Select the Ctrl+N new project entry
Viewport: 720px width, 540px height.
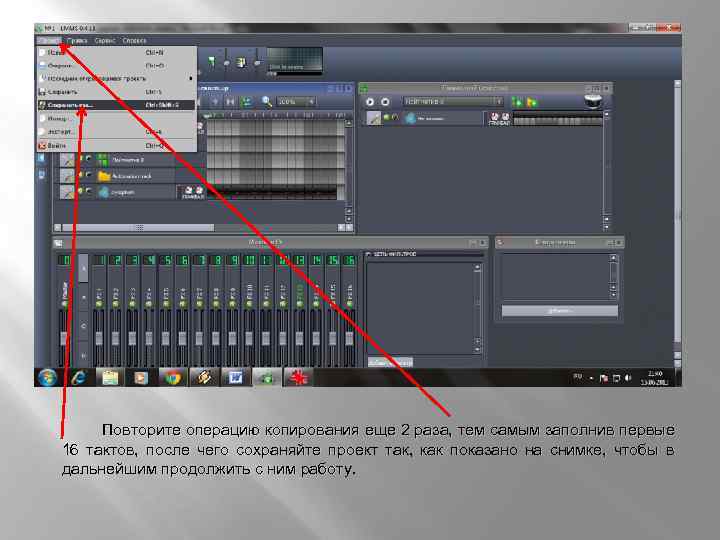[117, 53]
